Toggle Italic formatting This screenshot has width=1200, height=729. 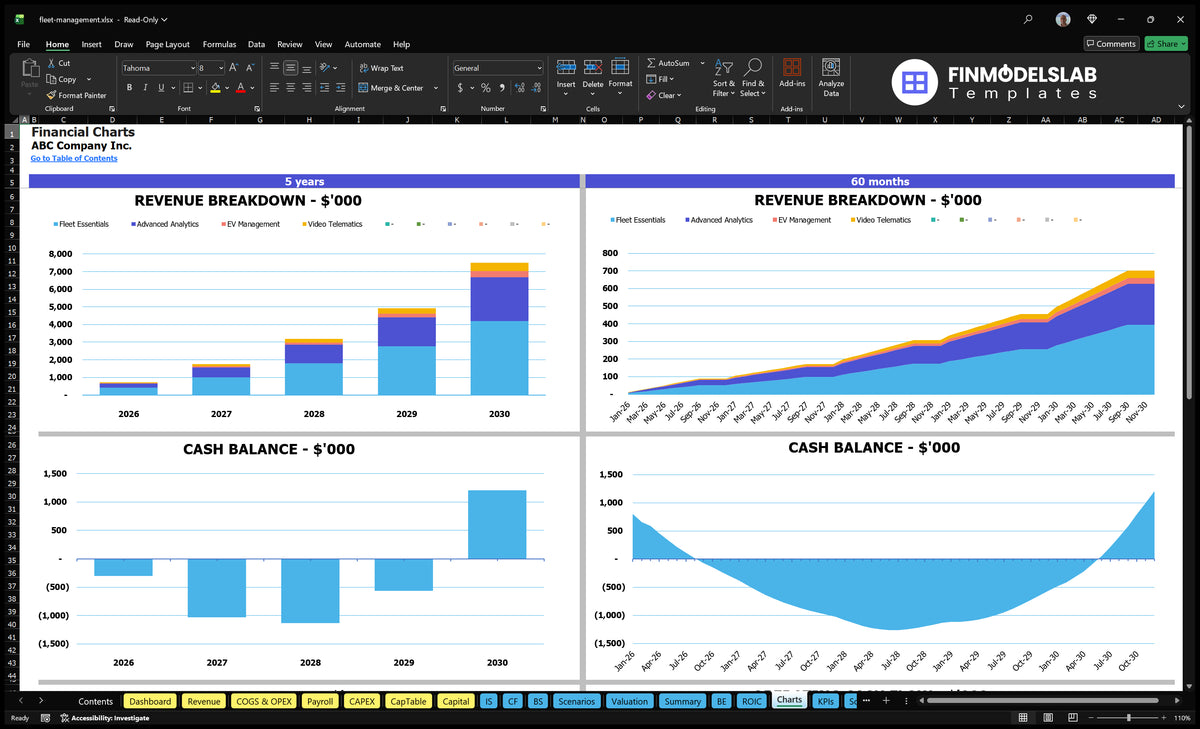click(x=145, y=88)
